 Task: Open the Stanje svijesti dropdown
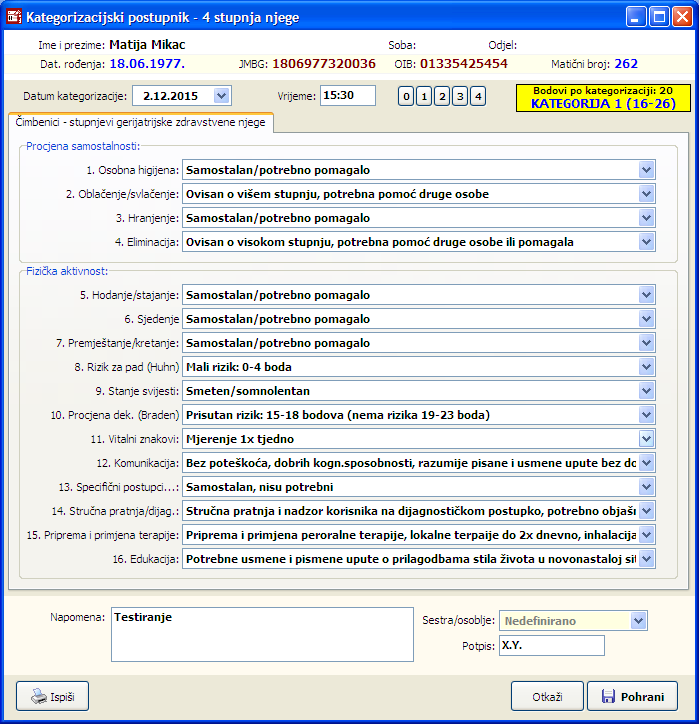tap(647, 391)
